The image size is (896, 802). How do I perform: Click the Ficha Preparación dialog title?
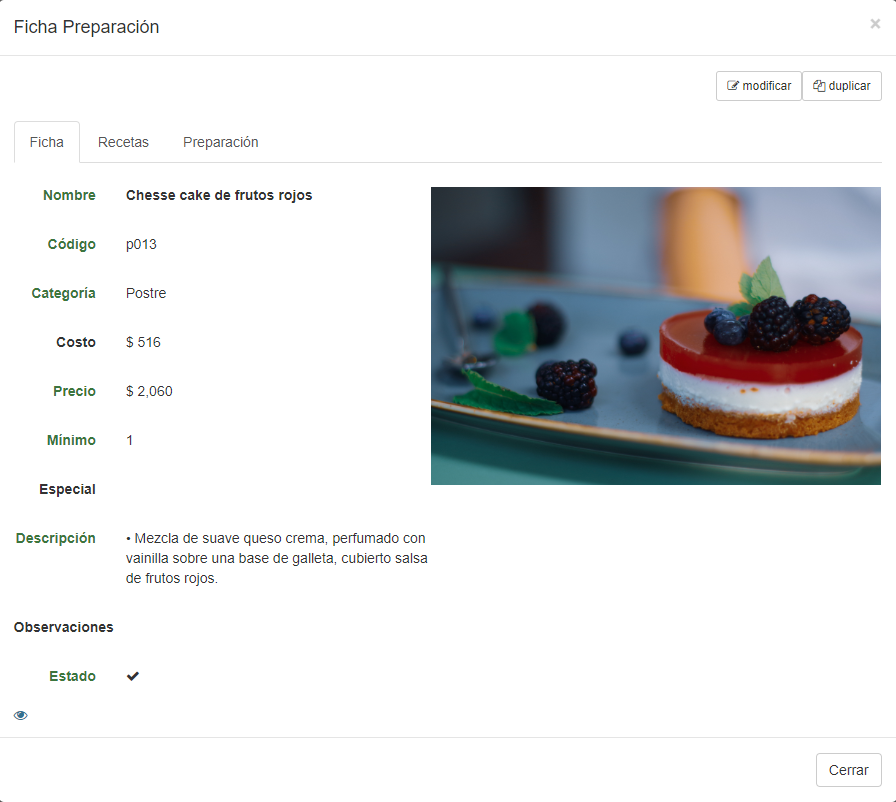[x=86, y=27]
